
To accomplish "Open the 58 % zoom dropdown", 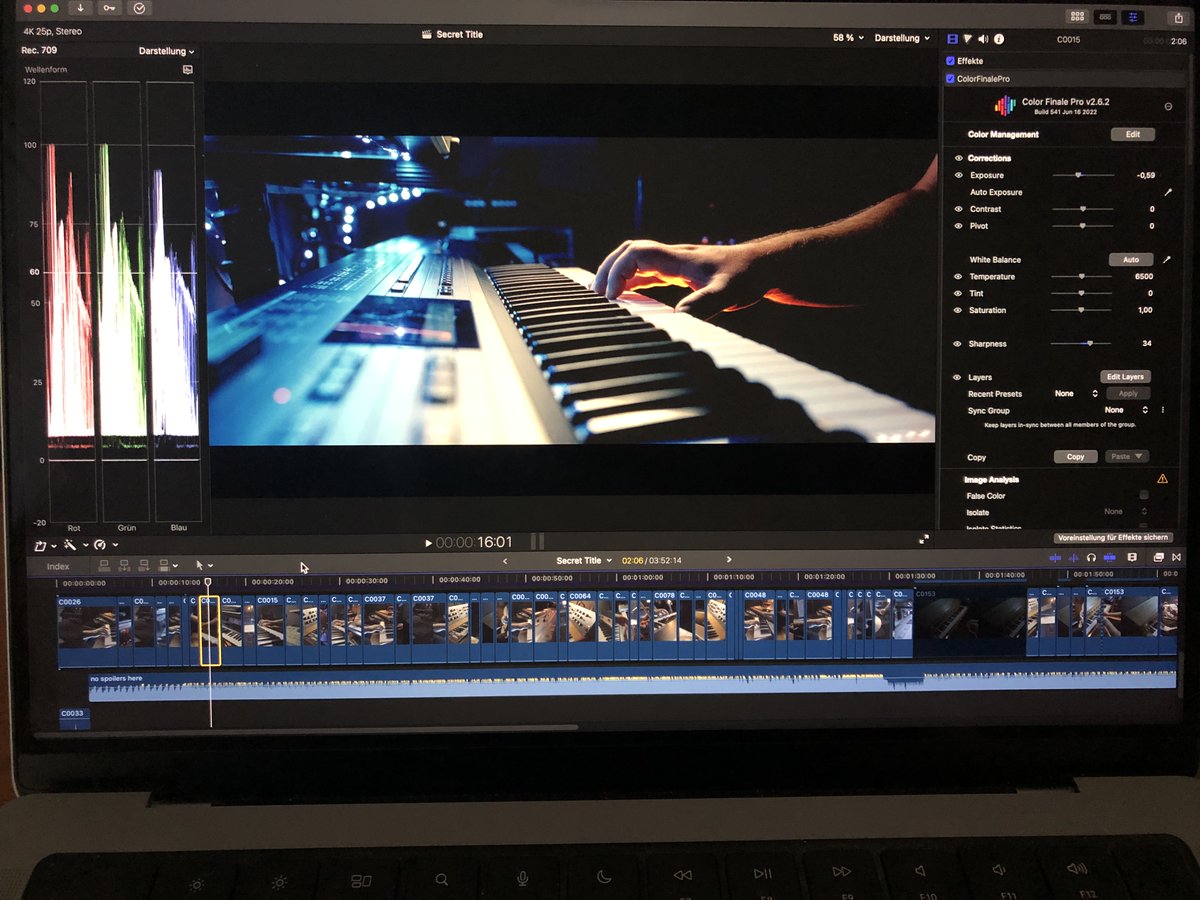I will click(x=848, y=38).
